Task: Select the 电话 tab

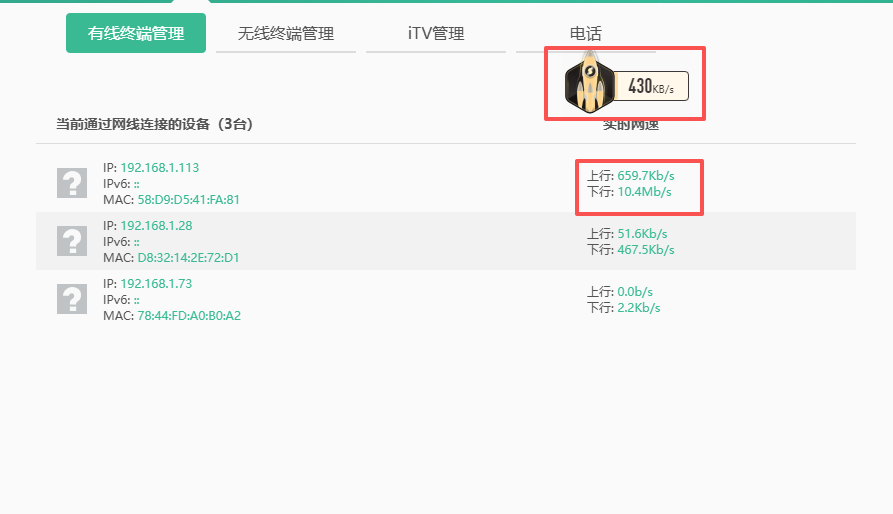Action: tap(586, 33)
